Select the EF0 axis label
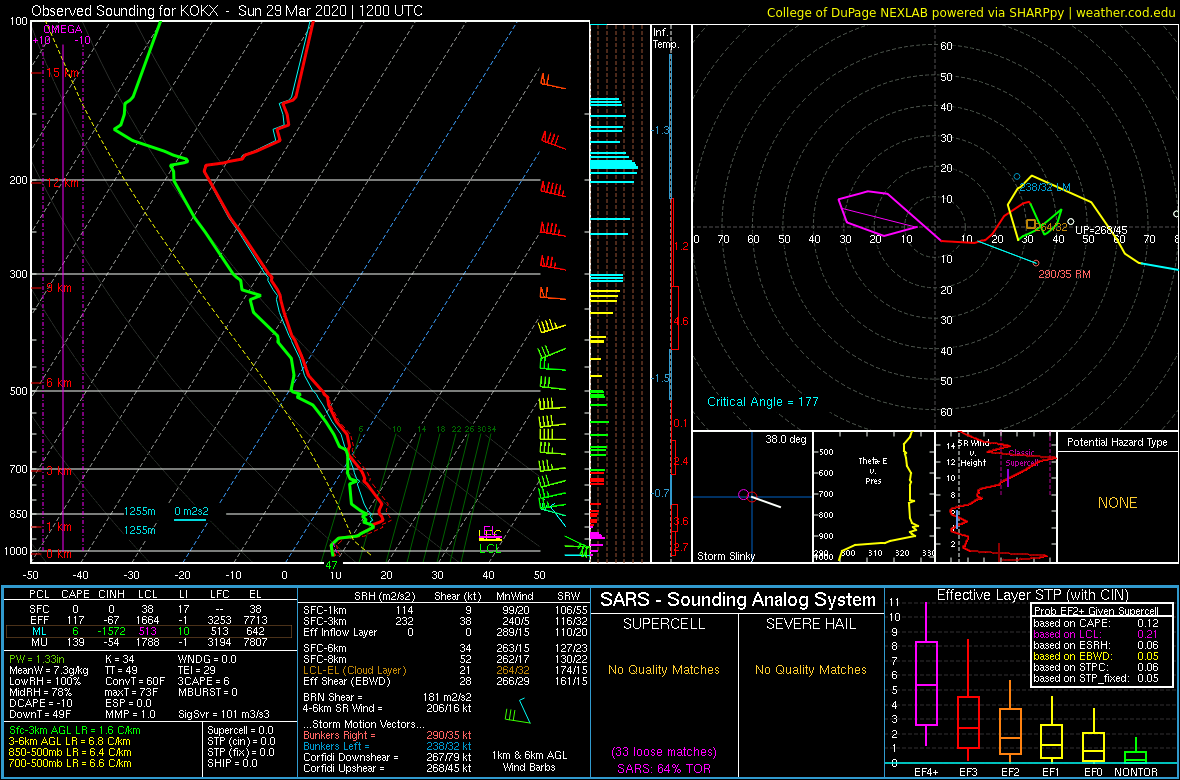This screenshot has height=780, width=1180. click(x=1094, y=772)
